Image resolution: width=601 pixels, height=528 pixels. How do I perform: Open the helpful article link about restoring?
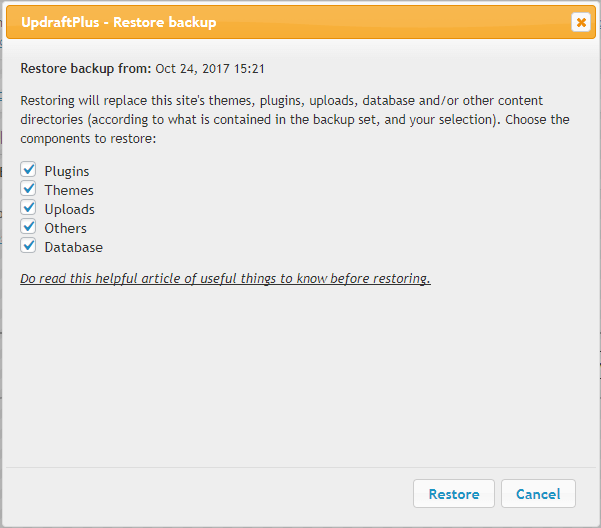pos(225,278)
